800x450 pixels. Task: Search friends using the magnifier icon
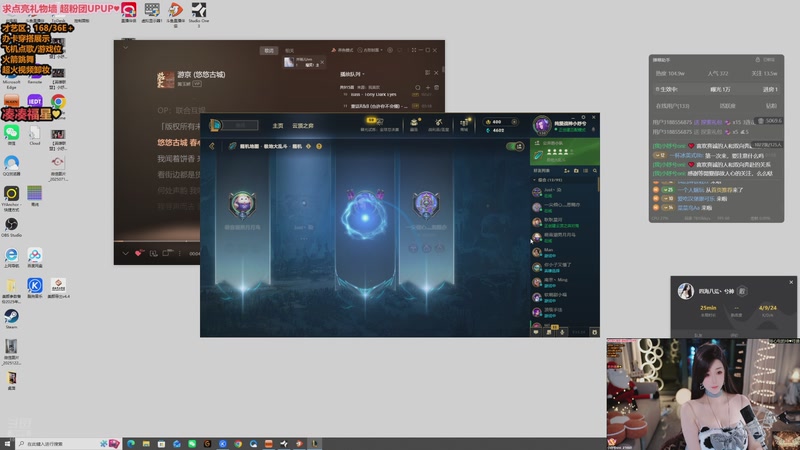pos(595,171)
